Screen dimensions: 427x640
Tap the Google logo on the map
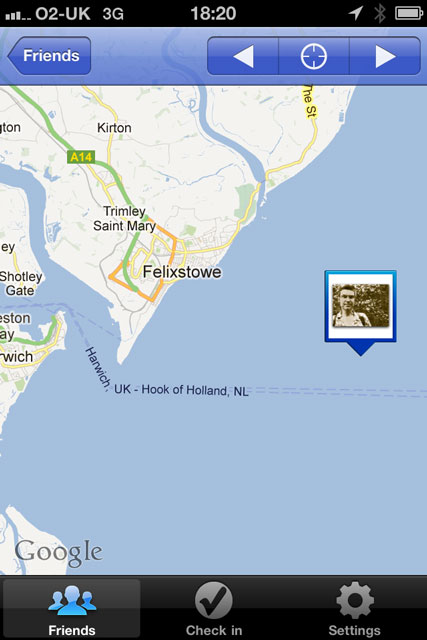[58, 553]
